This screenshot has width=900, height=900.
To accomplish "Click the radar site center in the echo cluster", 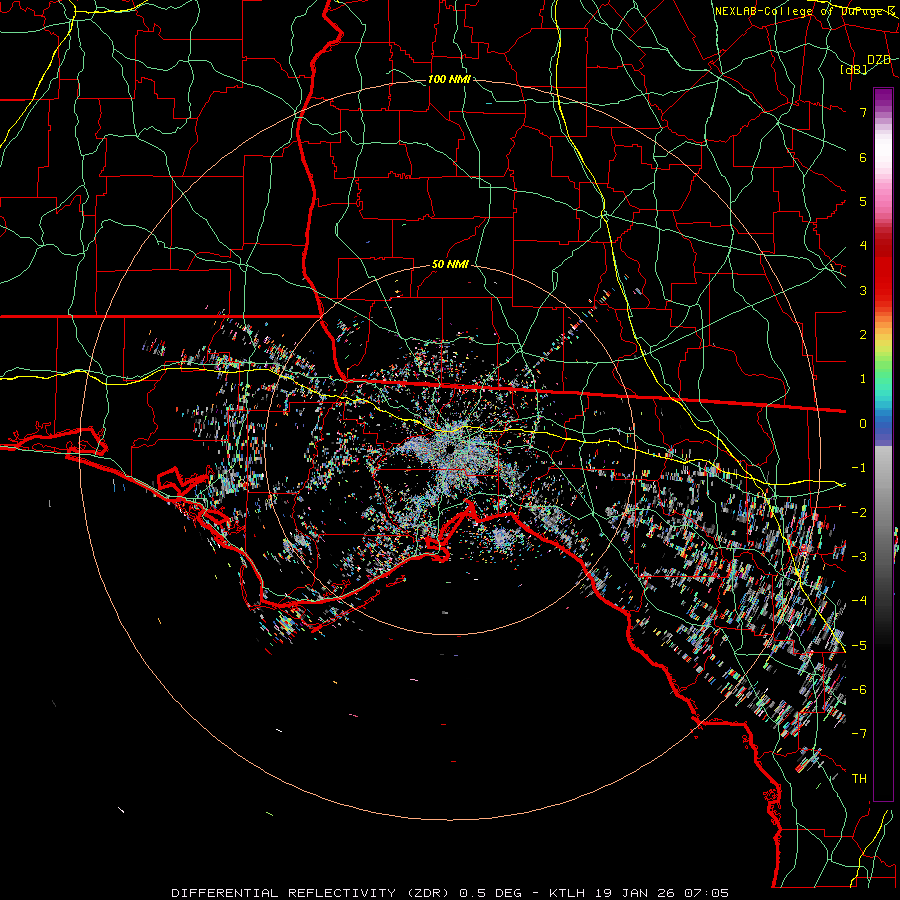I will [450, 449].
